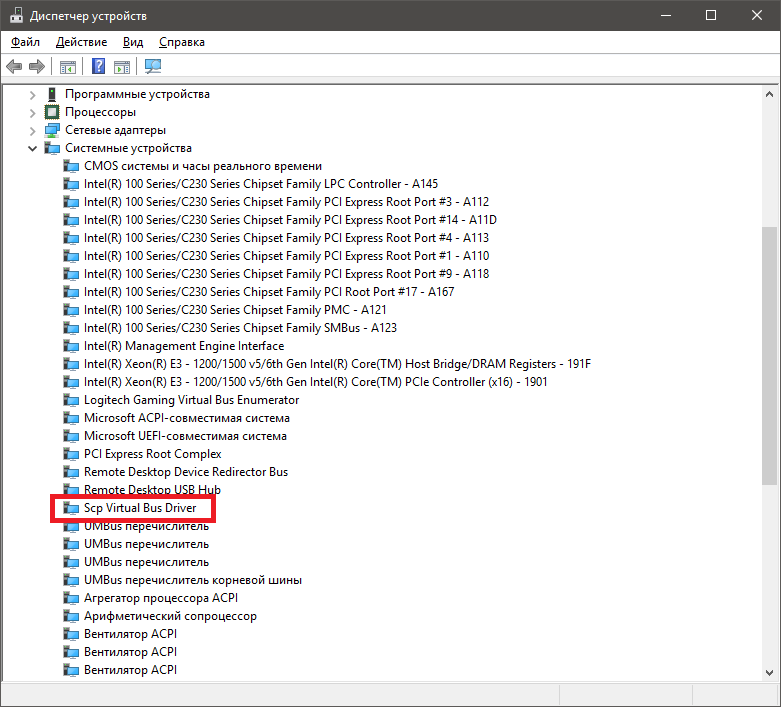The width and height of the screenshot is (781, 708).
Task: Open the Вид menu
Action: (x=133, y=42)
